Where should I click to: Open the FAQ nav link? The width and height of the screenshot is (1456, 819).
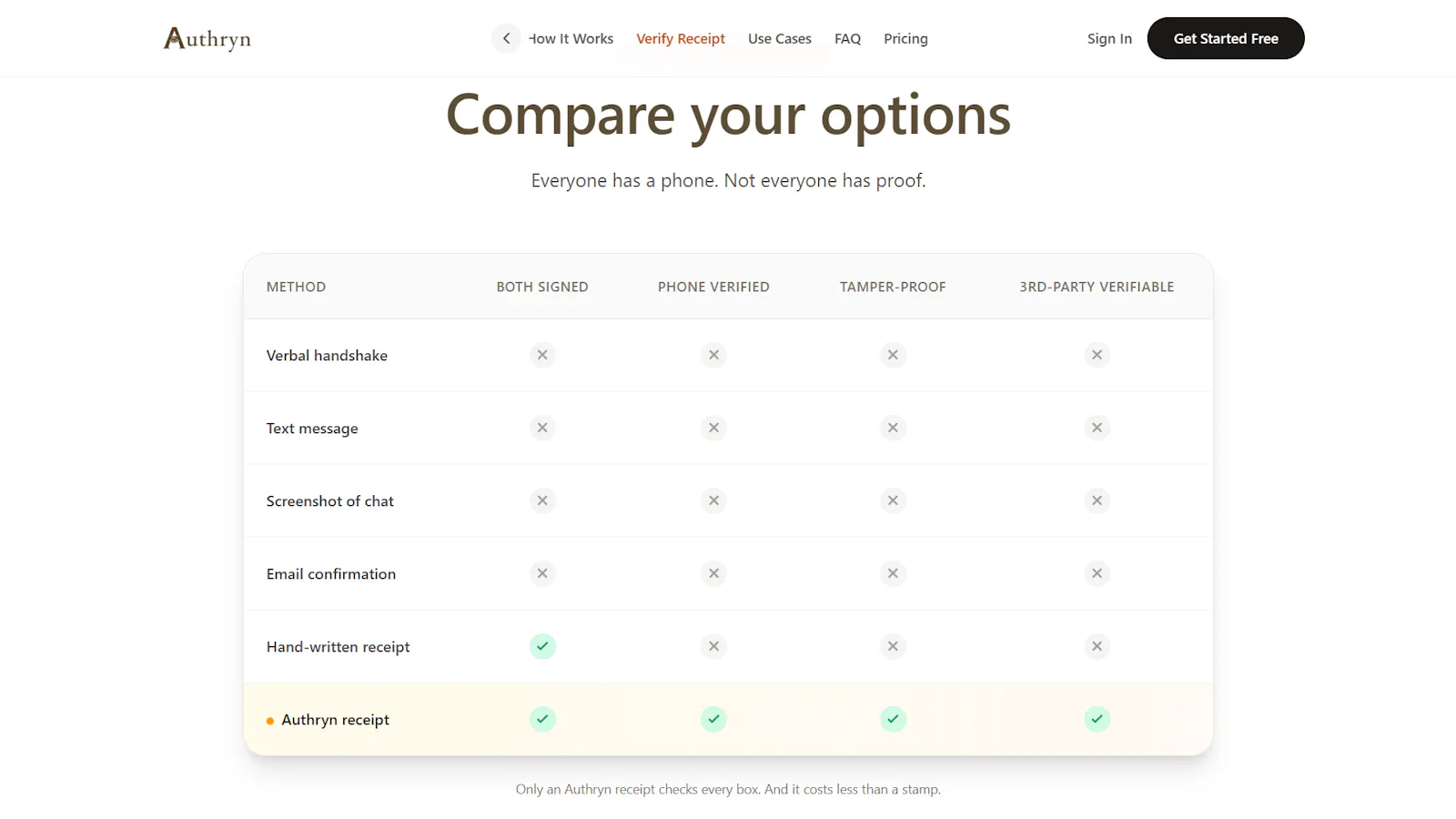coord(847,38)
